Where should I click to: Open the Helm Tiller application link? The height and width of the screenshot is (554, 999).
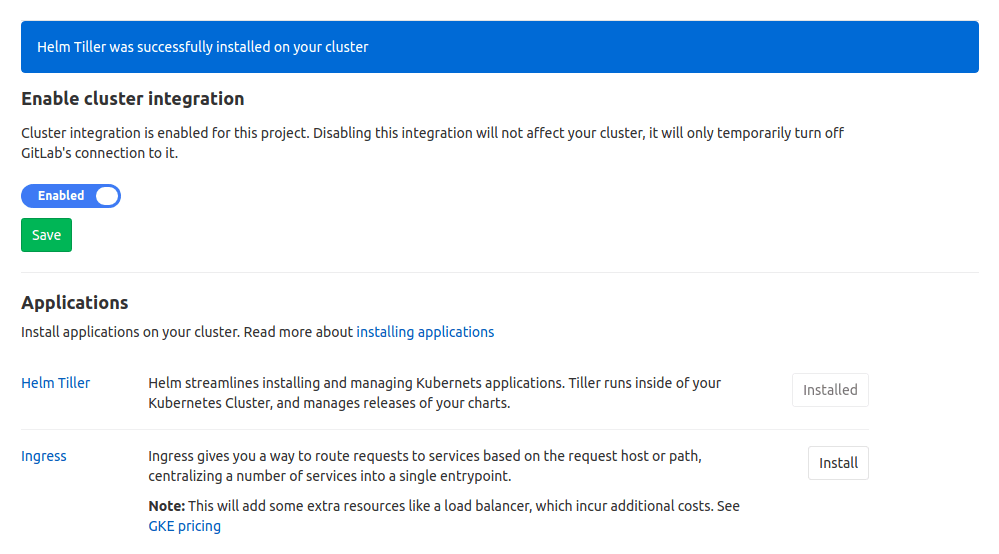pos(55,383)
